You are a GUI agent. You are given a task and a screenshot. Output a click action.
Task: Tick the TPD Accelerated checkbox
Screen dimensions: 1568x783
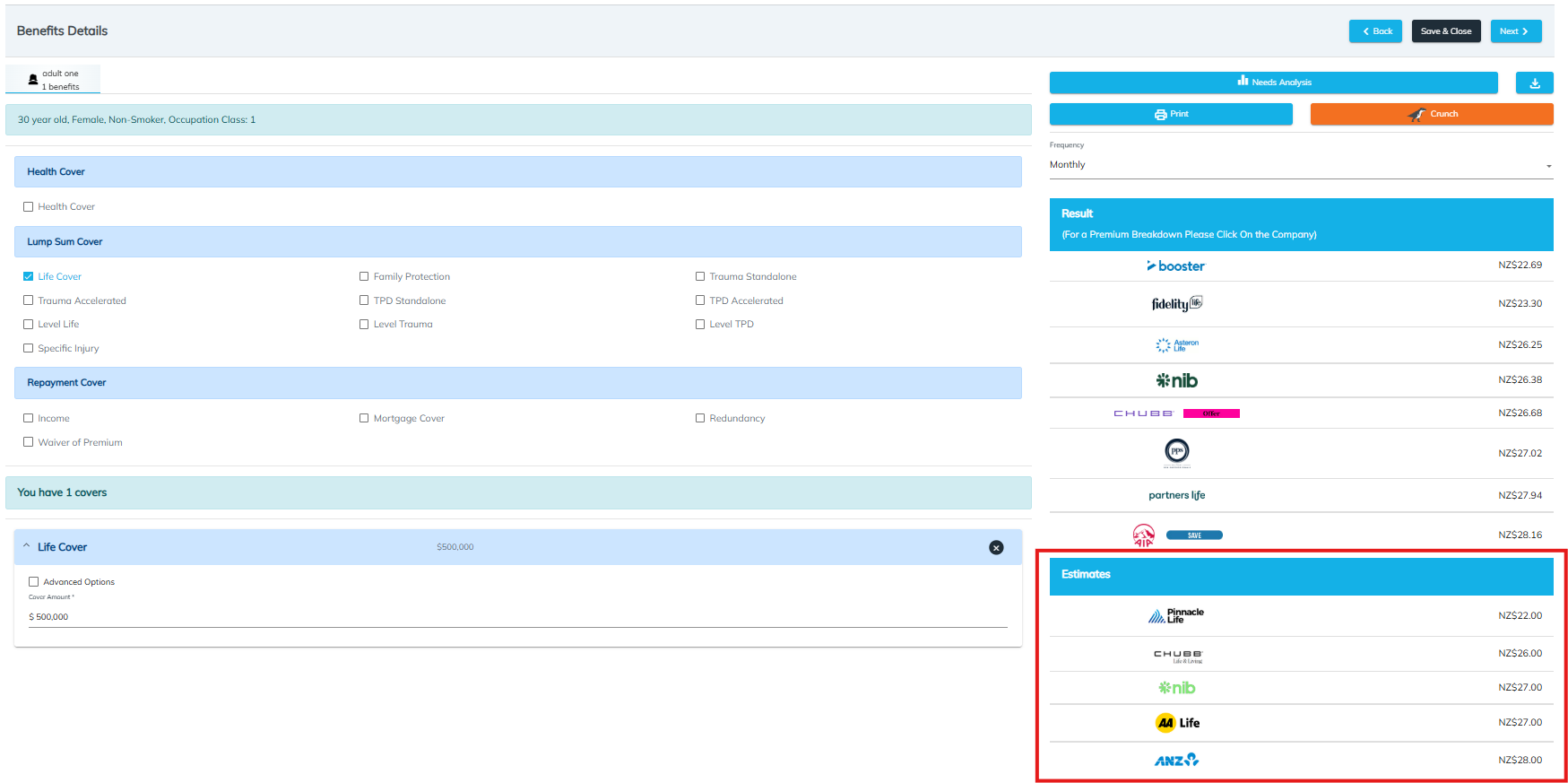tap(700, 300)
